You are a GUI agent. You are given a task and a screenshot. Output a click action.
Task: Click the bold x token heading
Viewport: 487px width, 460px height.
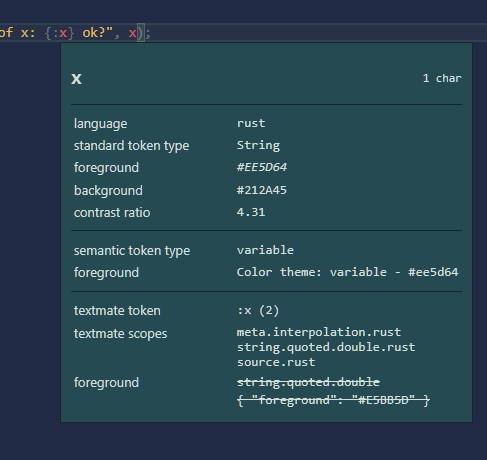(x=76, y=79)
